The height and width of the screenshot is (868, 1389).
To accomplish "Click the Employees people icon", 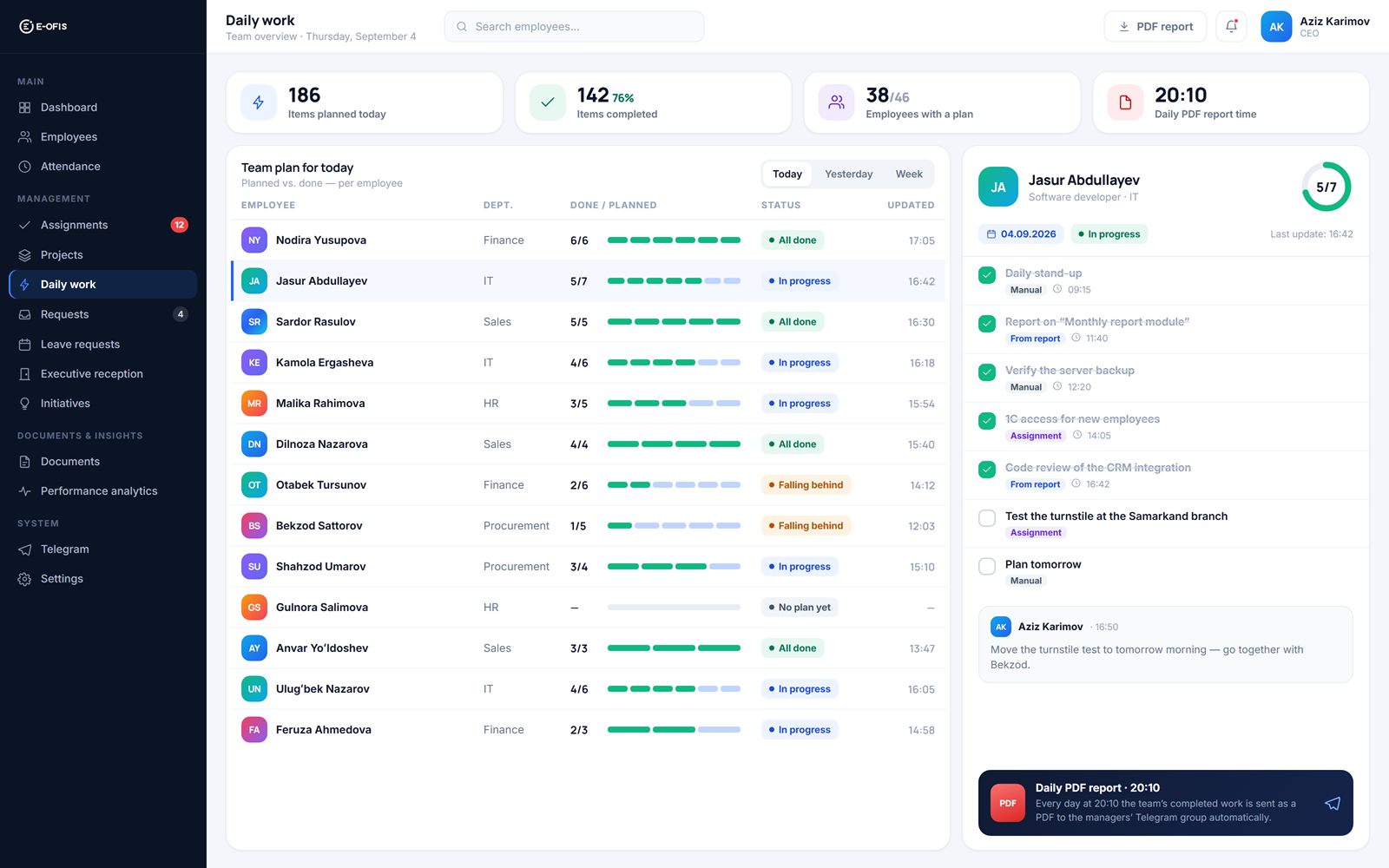I will (x=24, y=137).
